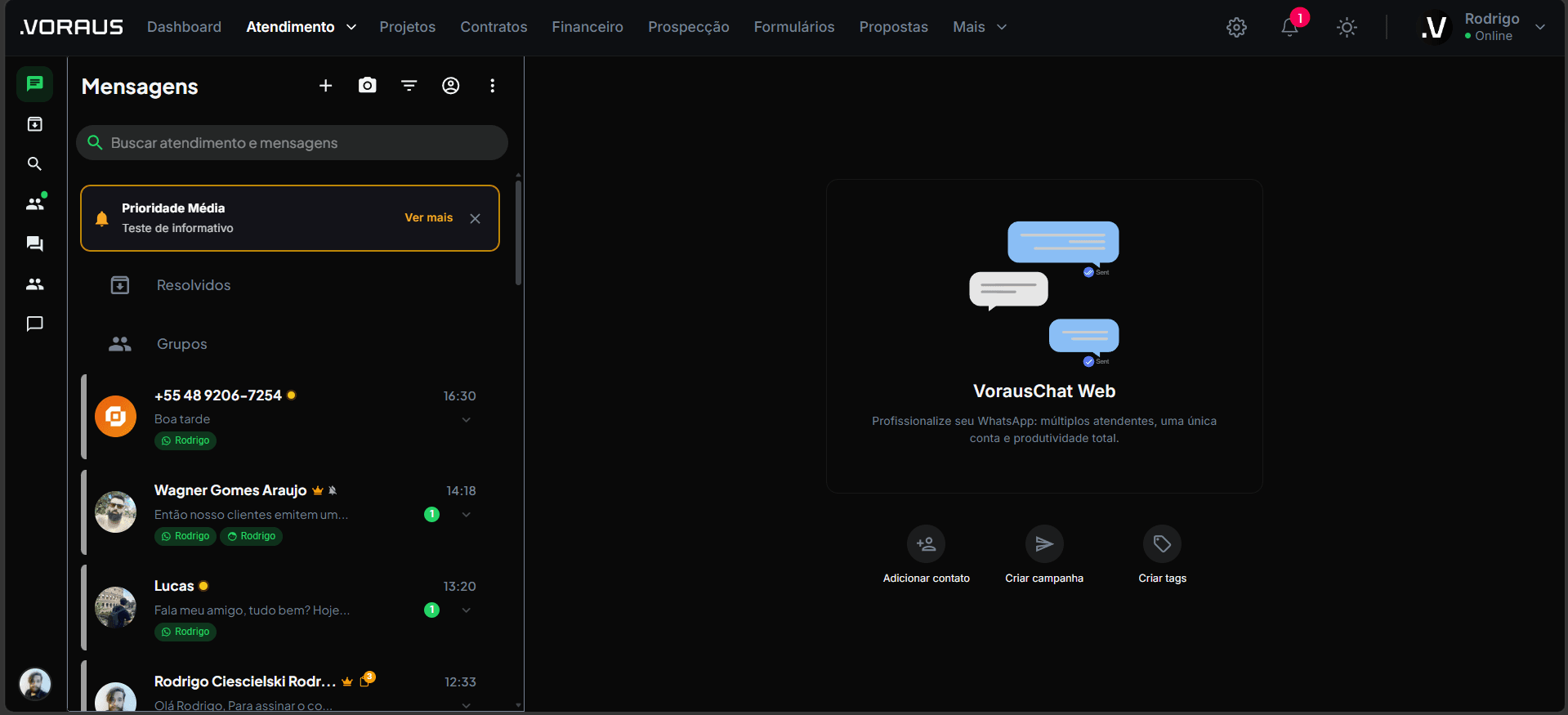Click the conversation list scrollbar

coord(518,233)
